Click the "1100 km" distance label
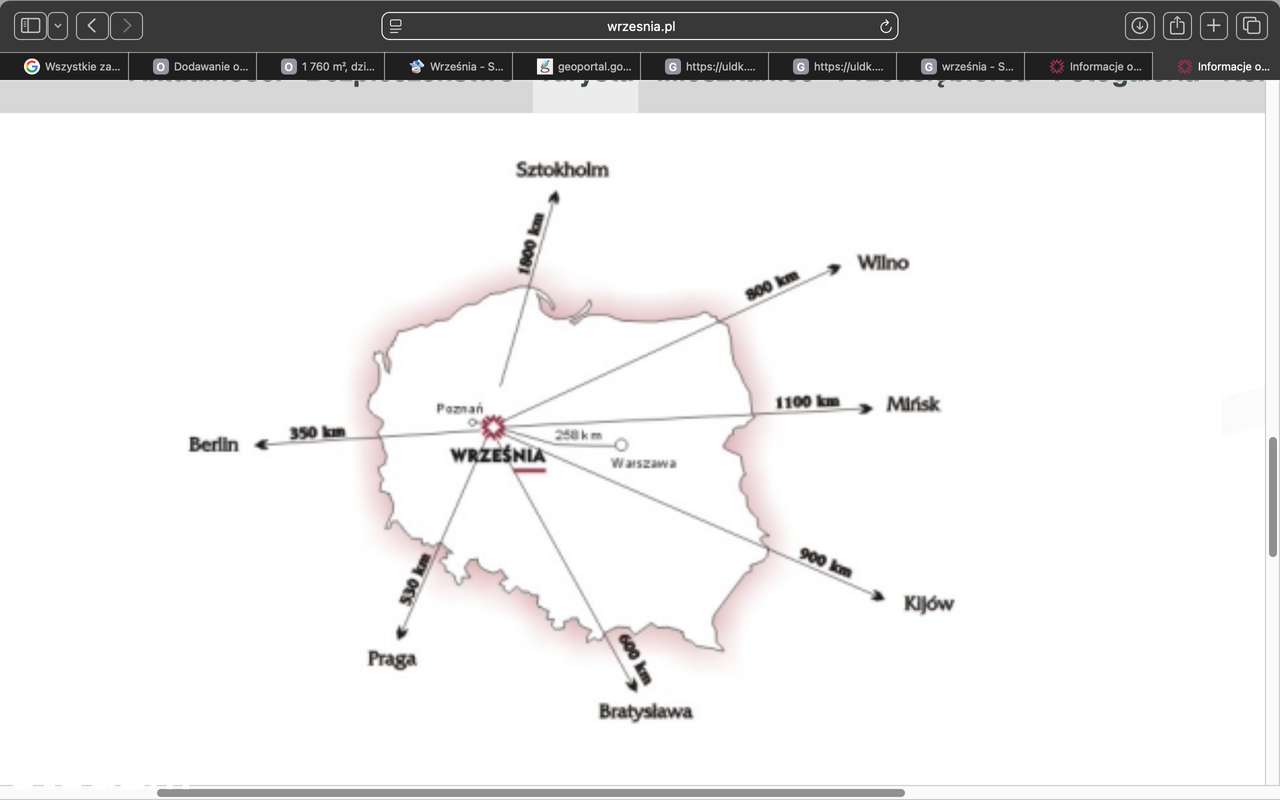 [x=807, y=402]
